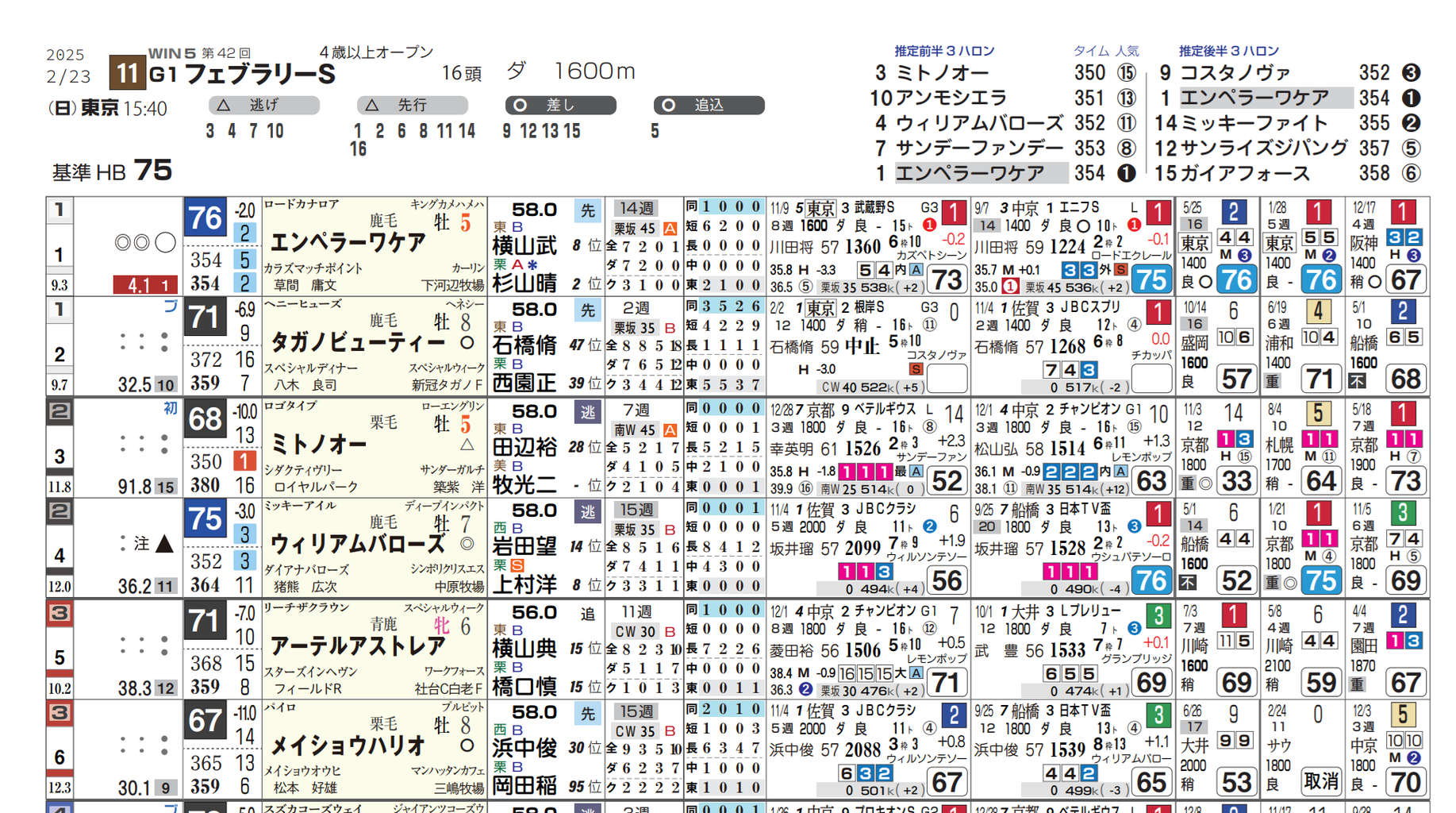Click the horse name ウィリアムバローズ in row 4
Image resolution: width=1456 pixels, height=813 pixels.
click(357, 545)
